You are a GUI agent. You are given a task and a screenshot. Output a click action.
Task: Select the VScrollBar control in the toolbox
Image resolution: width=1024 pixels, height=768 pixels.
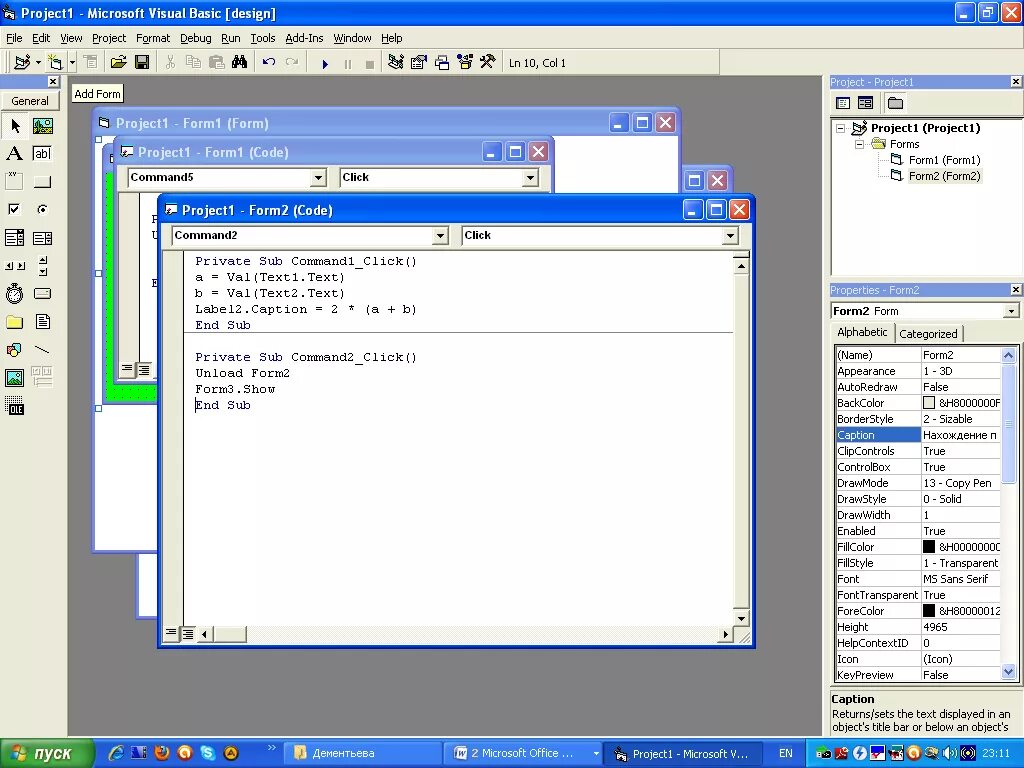tap(42, 266)
